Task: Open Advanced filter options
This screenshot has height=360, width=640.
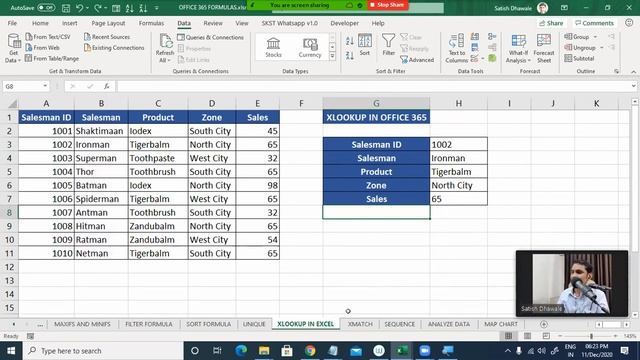Action: pos(417,60)
